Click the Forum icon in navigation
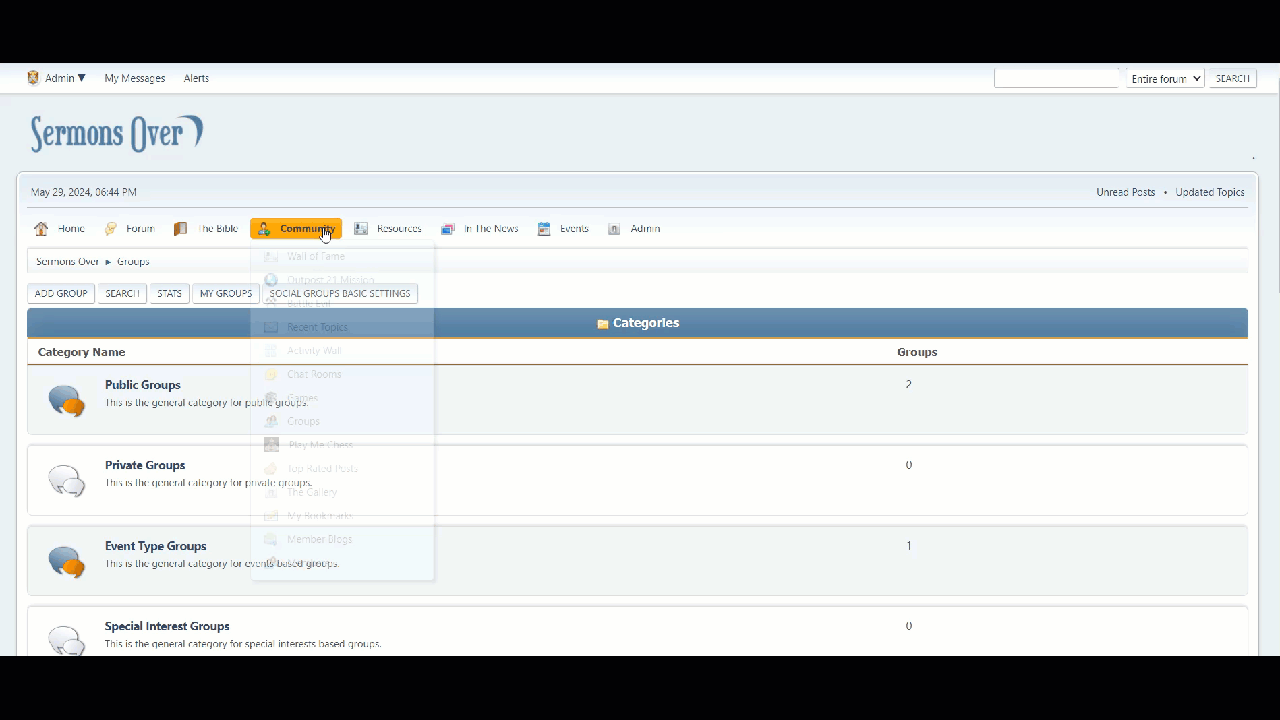Screen dimensions: 1280x720 point(111,229)
